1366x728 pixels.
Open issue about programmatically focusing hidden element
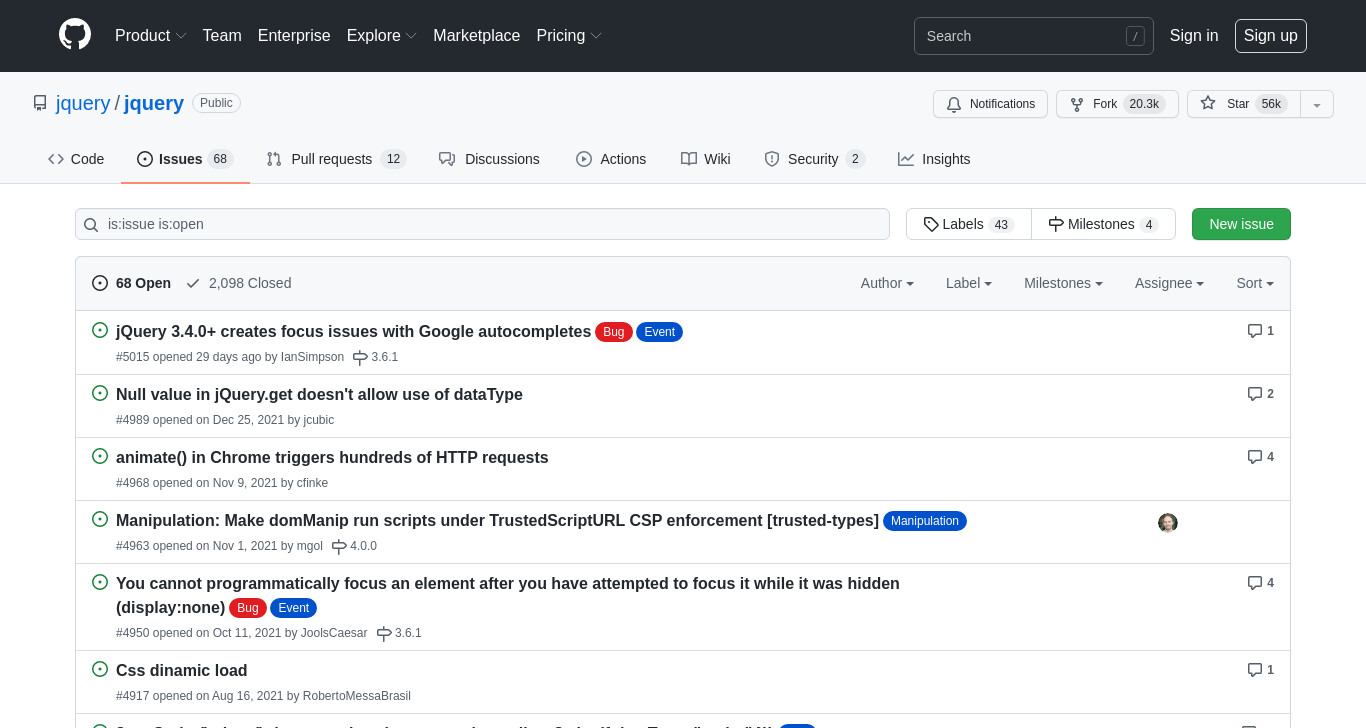point(508,595)
